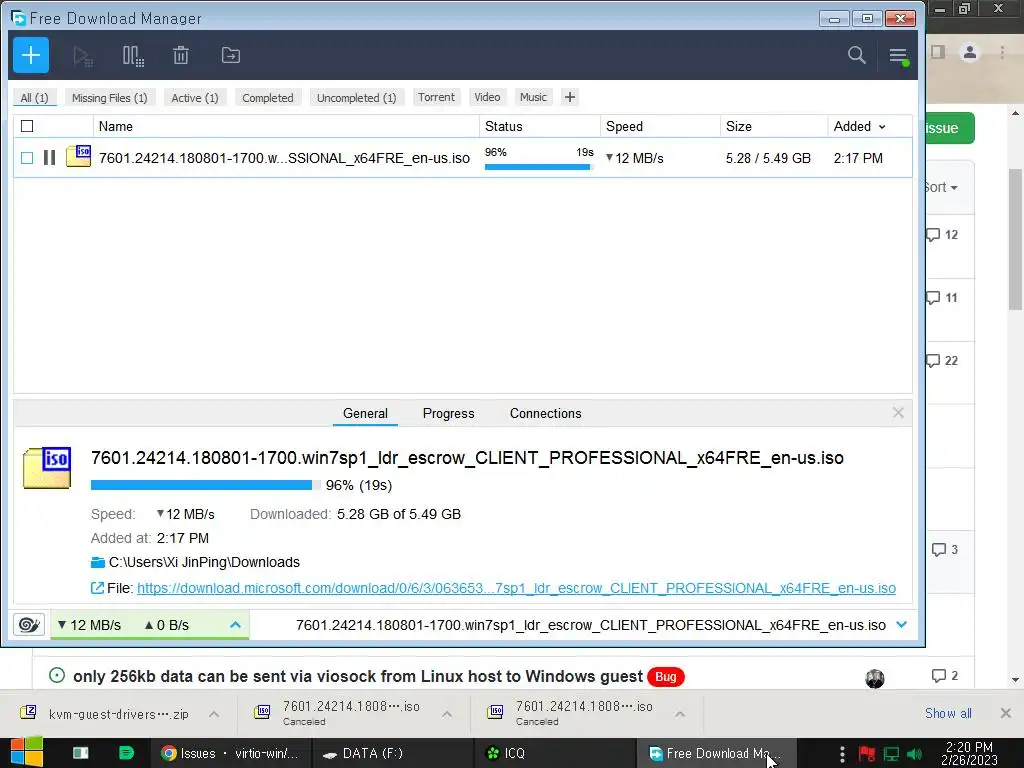
Task: Switch to the Progress details tab
Action: (449, 413)
